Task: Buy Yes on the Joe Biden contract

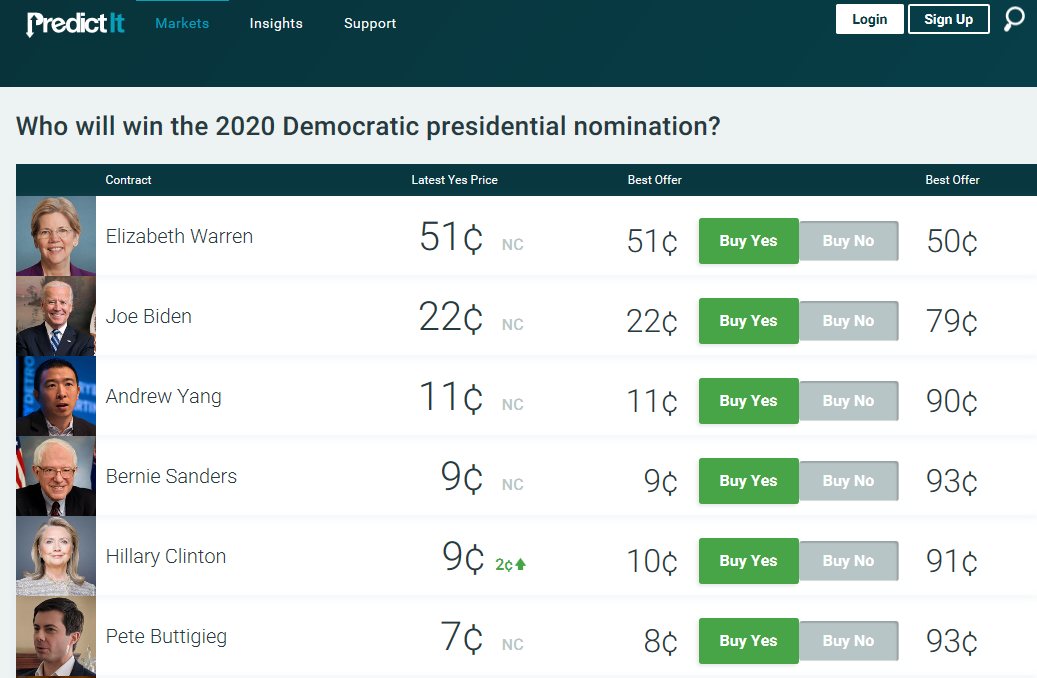Action: [x=748, y=321]
